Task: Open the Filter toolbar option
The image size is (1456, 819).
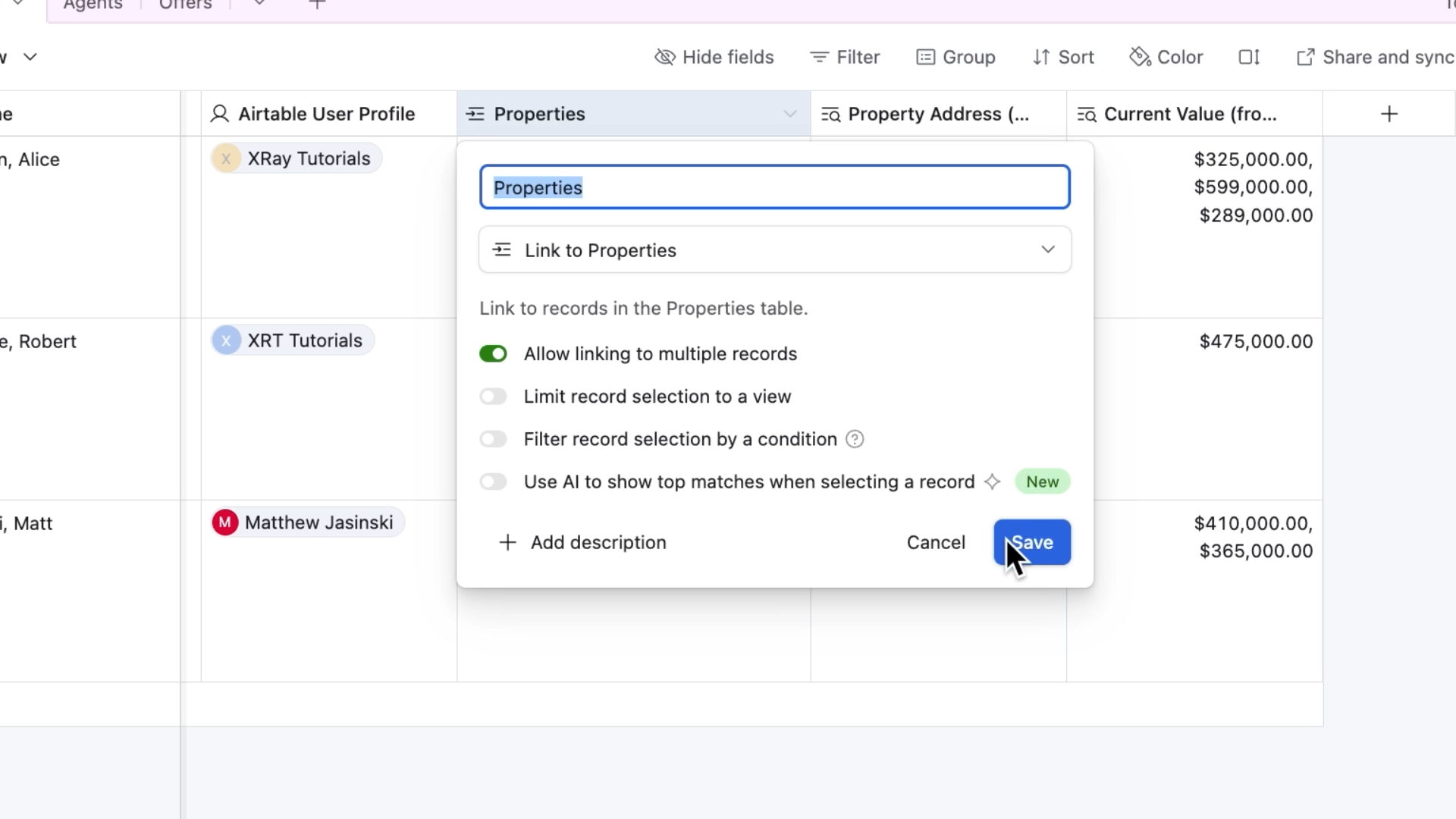Action: click(x=845, y=58)
